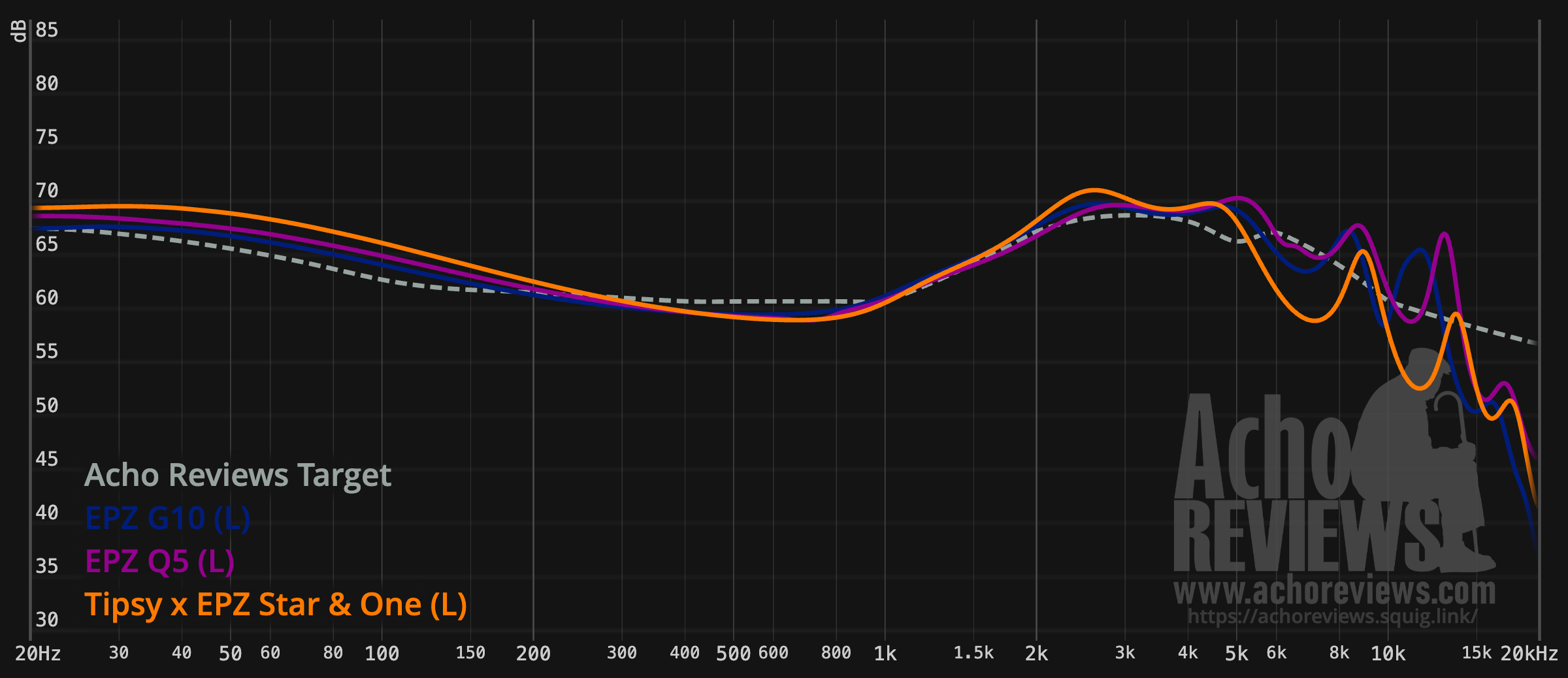This screenshot has height=678, width=1568.
Task: Click the '75' dB axis label
Action: (x=47, y=137)
